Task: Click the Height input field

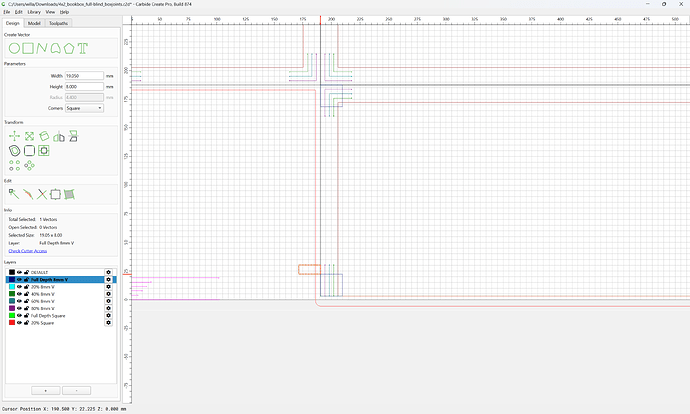Action: click(84, 87)
